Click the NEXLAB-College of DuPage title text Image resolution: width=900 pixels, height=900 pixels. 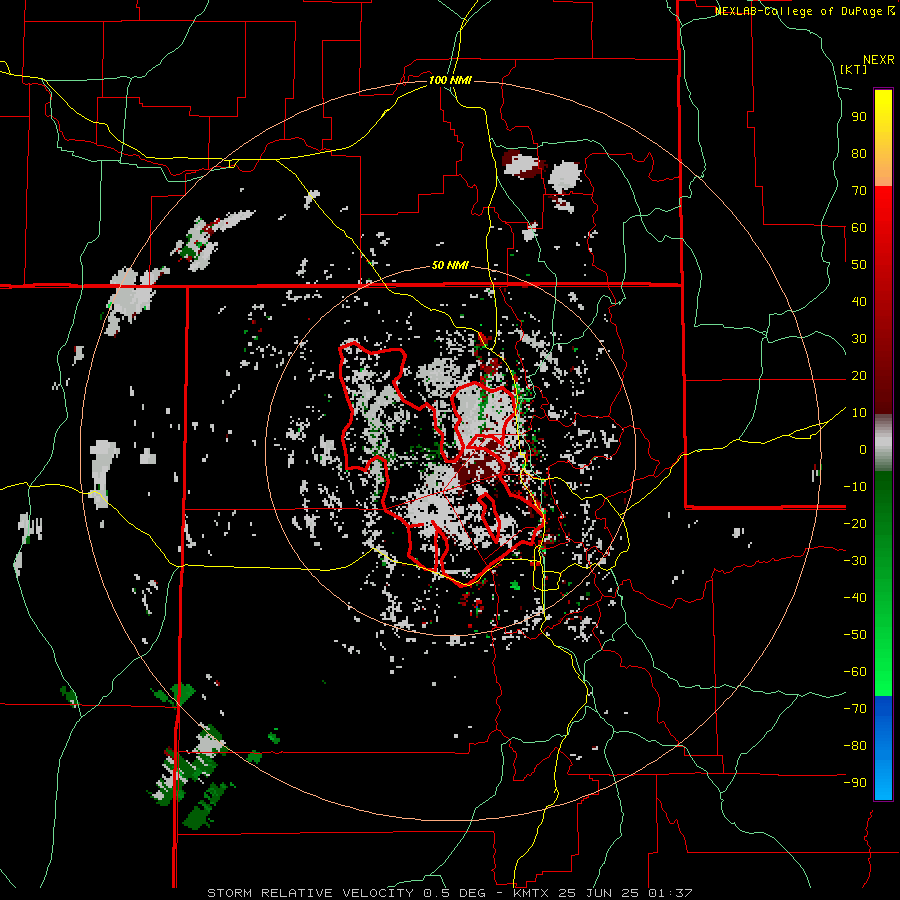tap(804, 11)
